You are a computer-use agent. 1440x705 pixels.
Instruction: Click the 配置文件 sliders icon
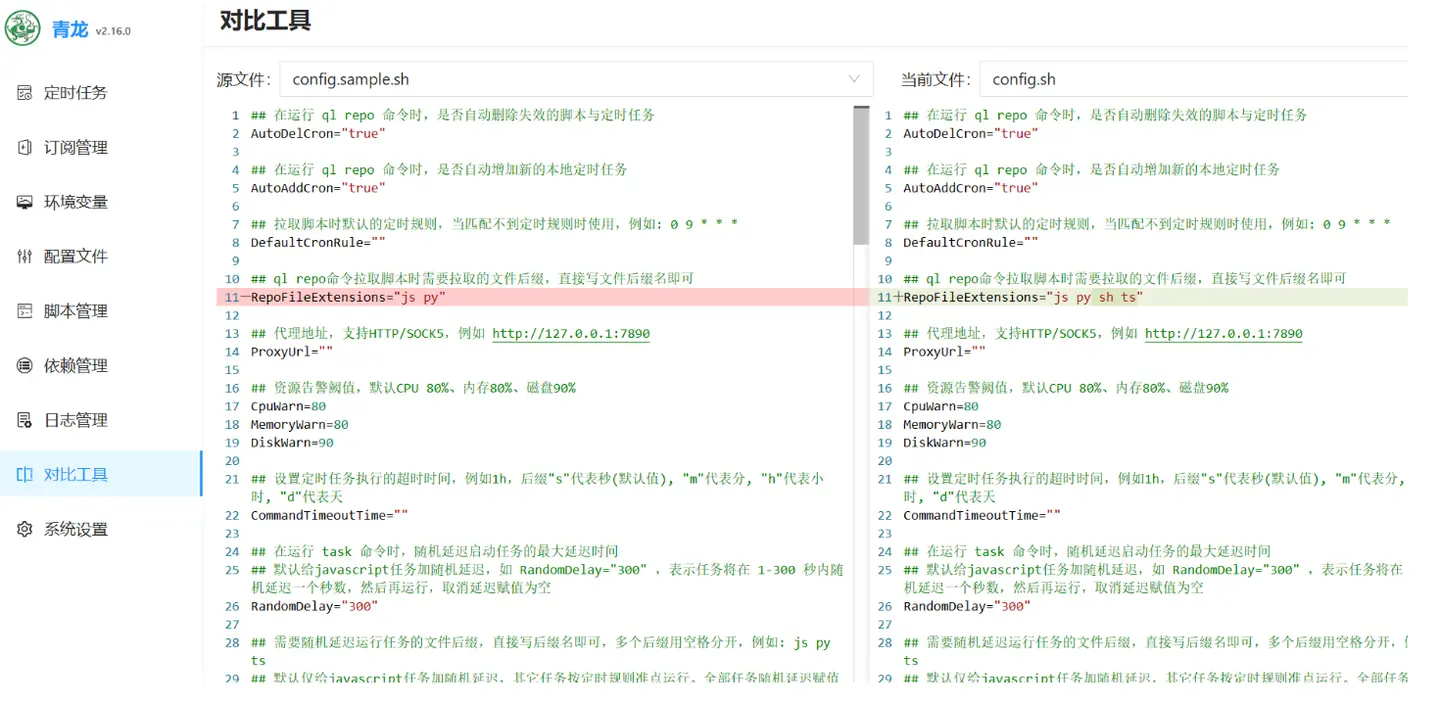(x=25, y=257)
